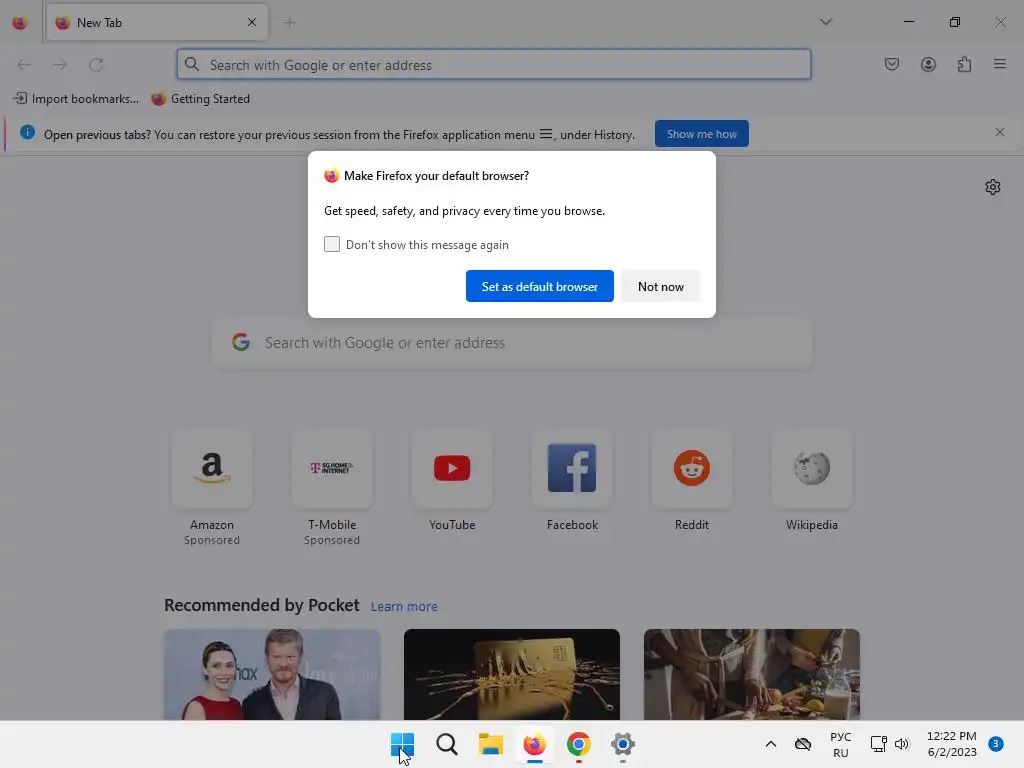Open new tab personalize gear icon
The height and width of the screenshot is (768, 1024).
(993, 187)
